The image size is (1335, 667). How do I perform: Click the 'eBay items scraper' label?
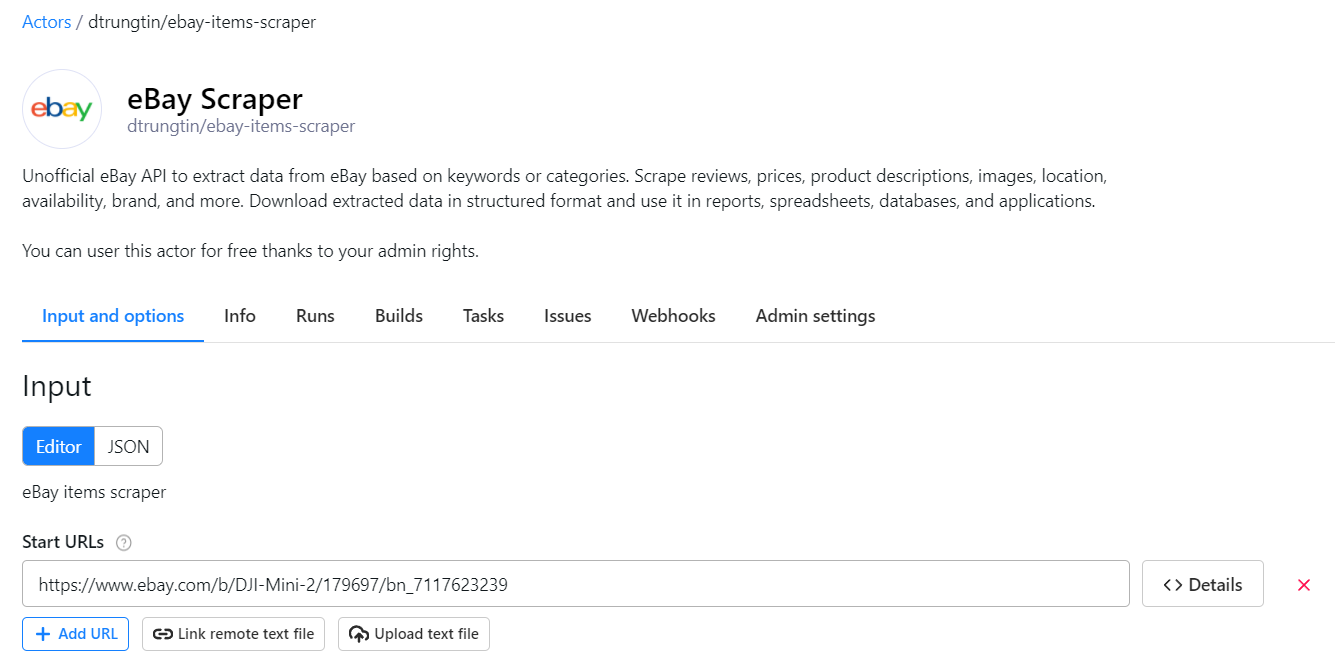coord(94,492)
